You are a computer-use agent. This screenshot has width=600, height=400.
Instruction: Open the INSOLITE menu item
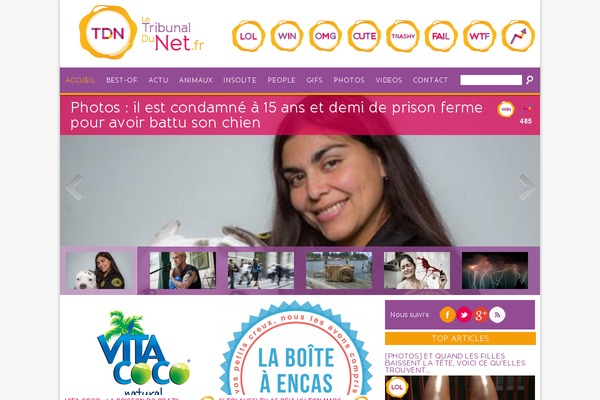pos(240,80)
